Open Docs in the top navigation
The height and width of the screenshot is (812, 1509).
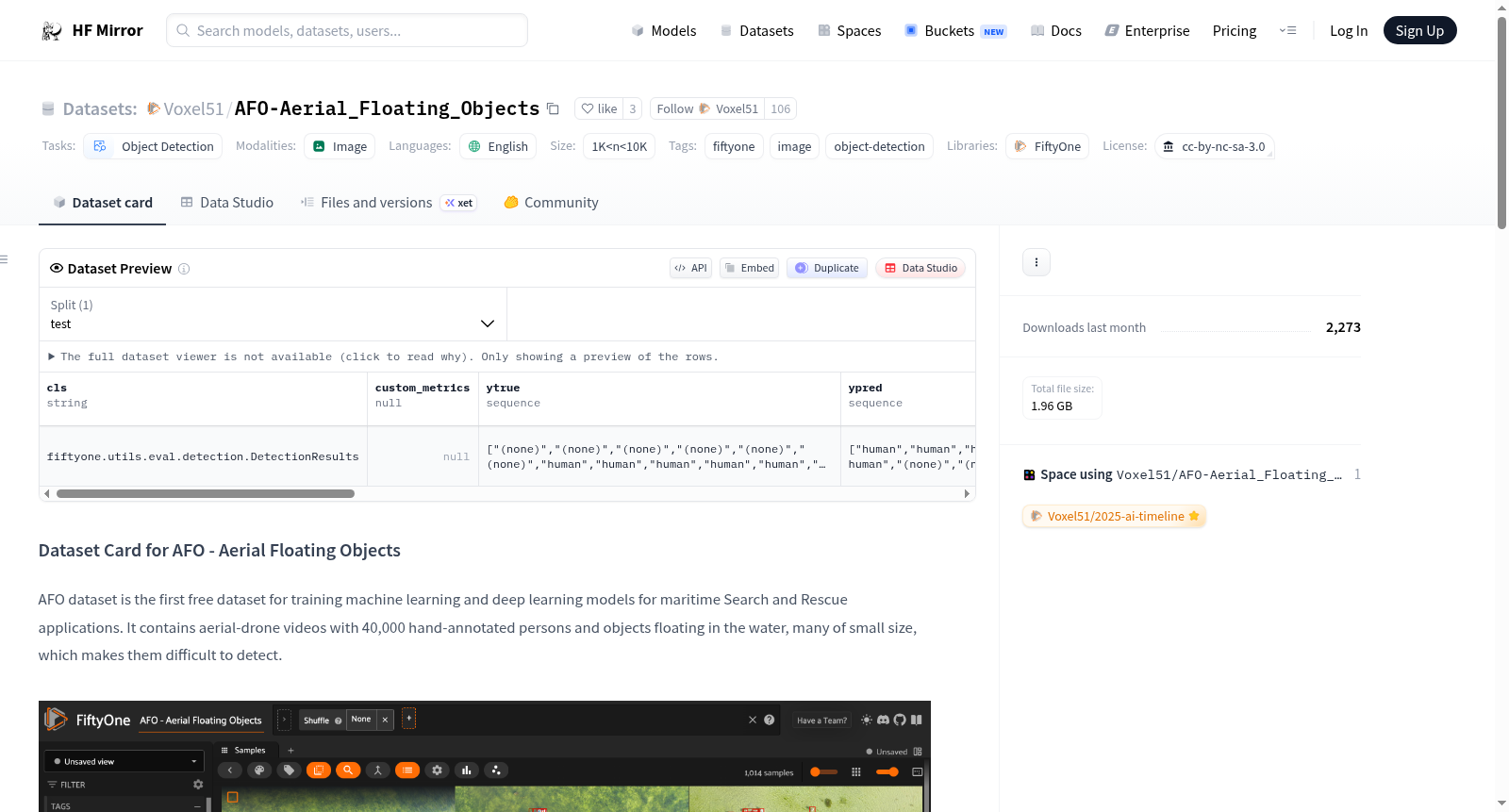click(x=1056, y=30)
